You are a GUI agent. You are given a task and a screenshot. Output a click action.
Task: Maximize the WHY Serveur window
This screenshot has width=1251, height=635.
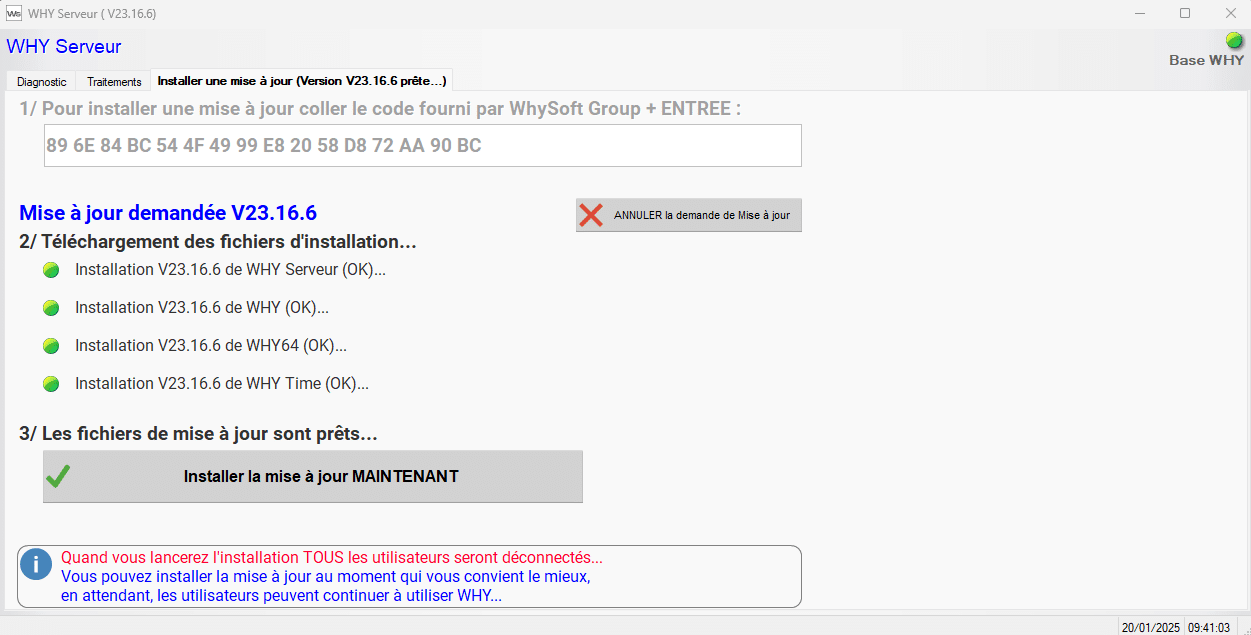click(x=1185, y=13)
